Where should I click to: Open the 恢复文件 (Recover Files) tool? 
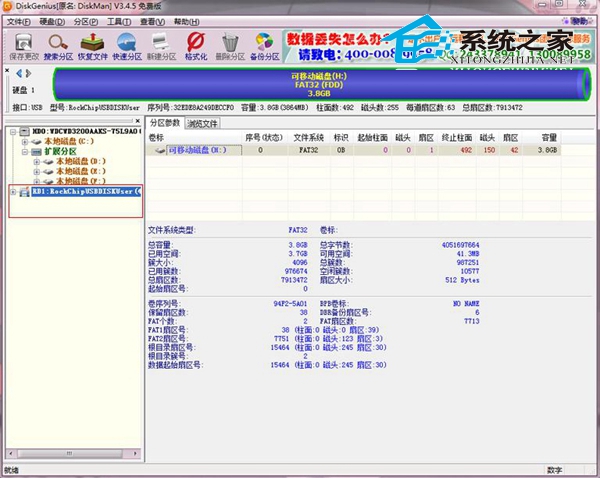tap(93, 45)
